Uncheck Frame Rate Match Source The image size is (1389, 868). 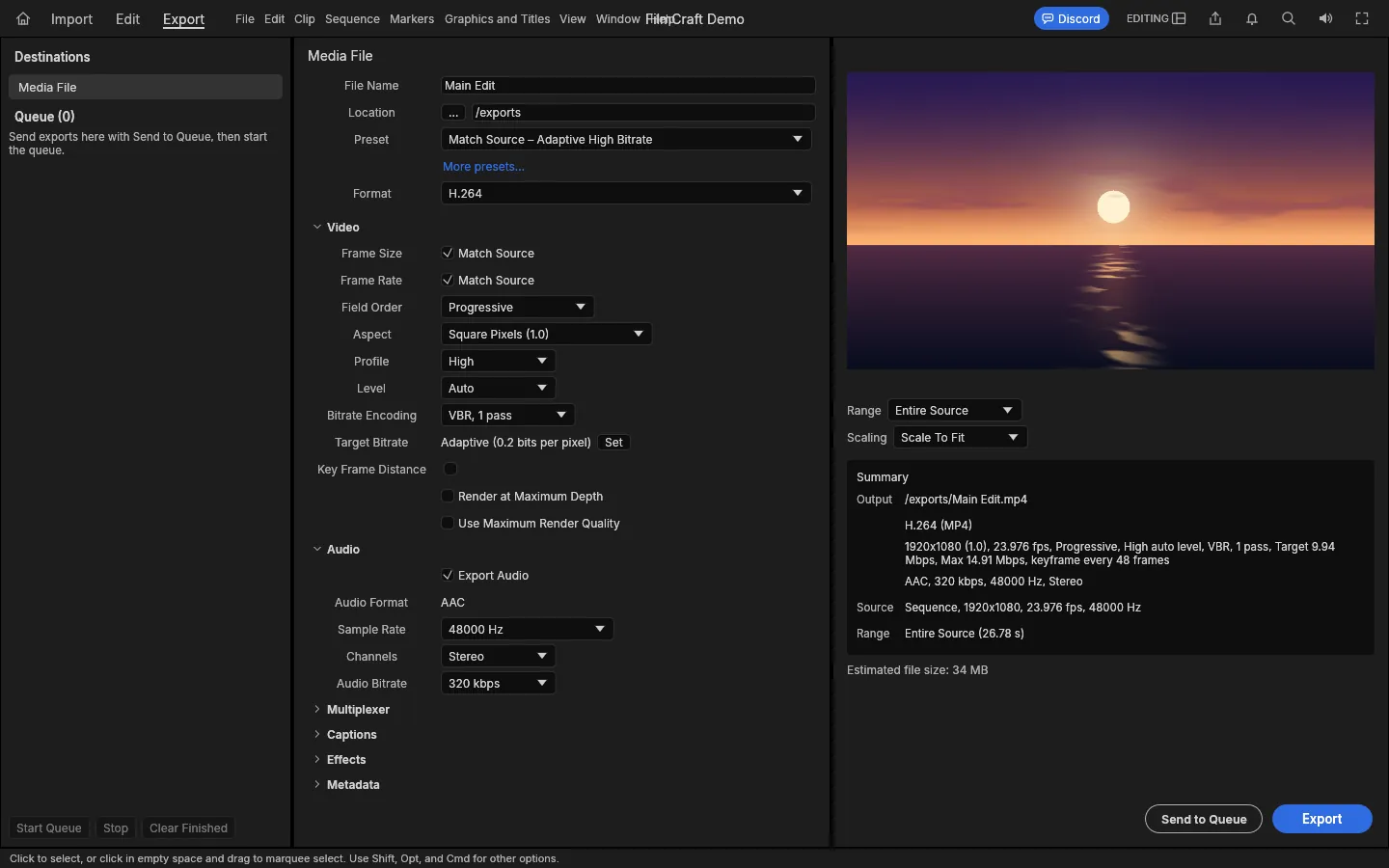[448, 281]
